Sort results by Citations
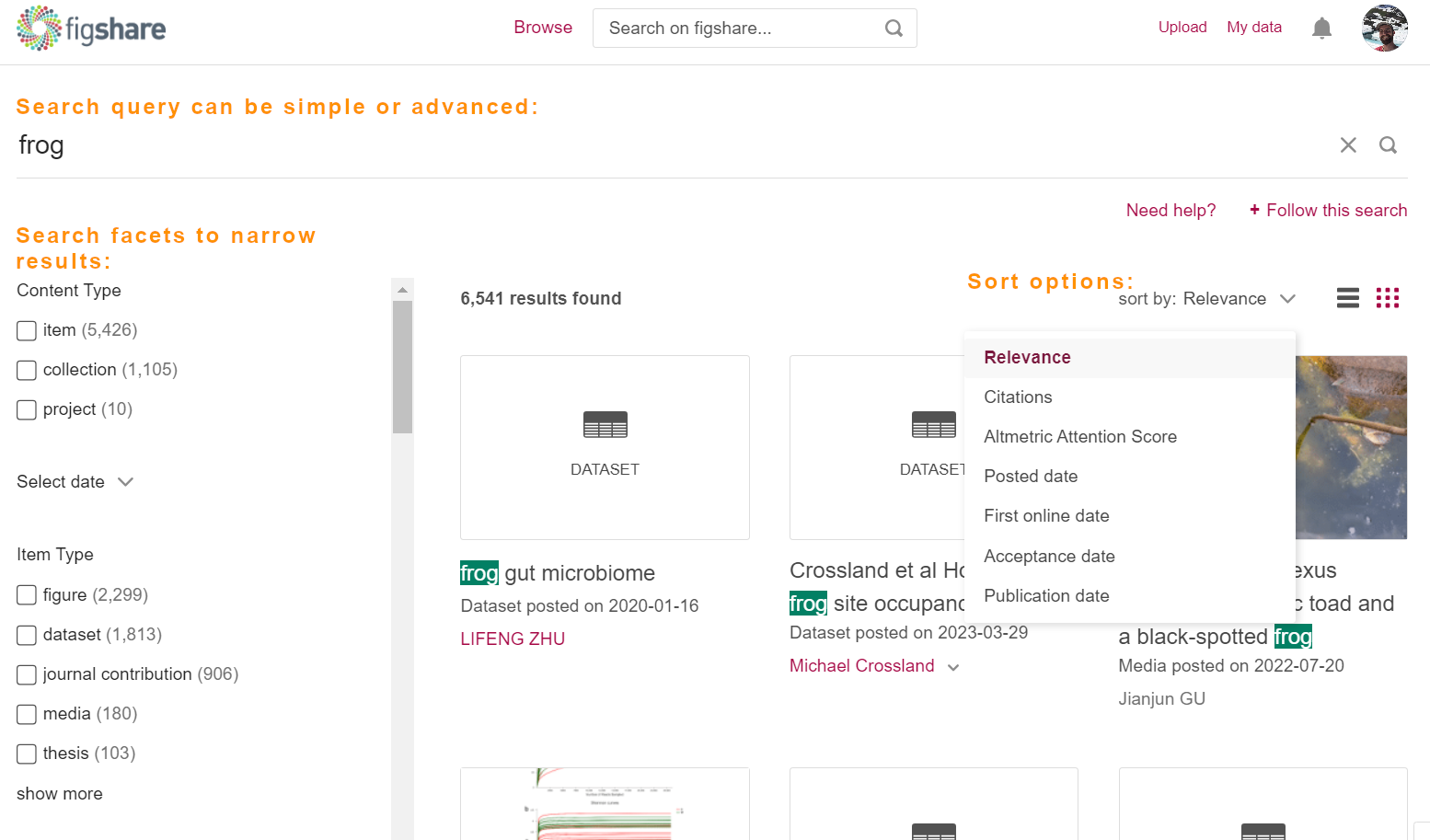1430x840 pixels. 1018,397
